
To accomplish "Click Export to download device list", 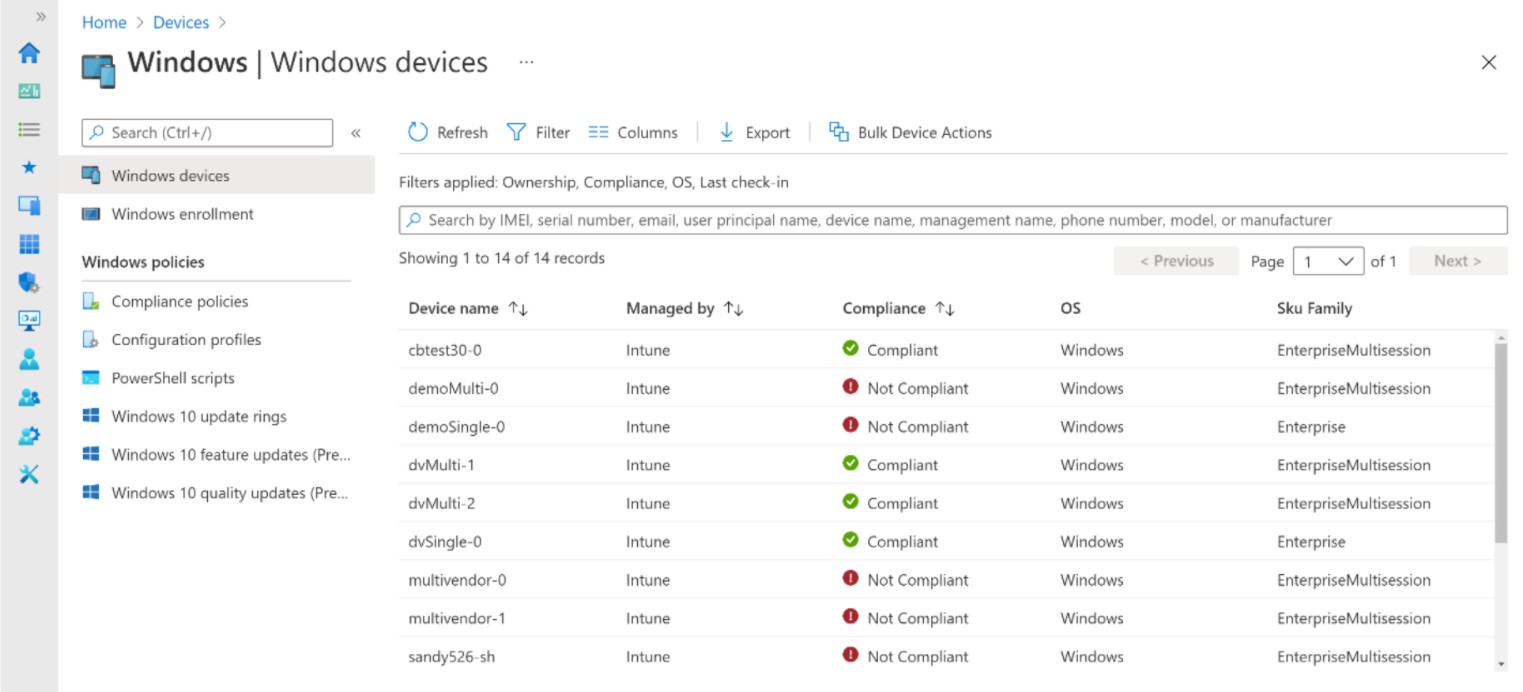I will point(754,132).
